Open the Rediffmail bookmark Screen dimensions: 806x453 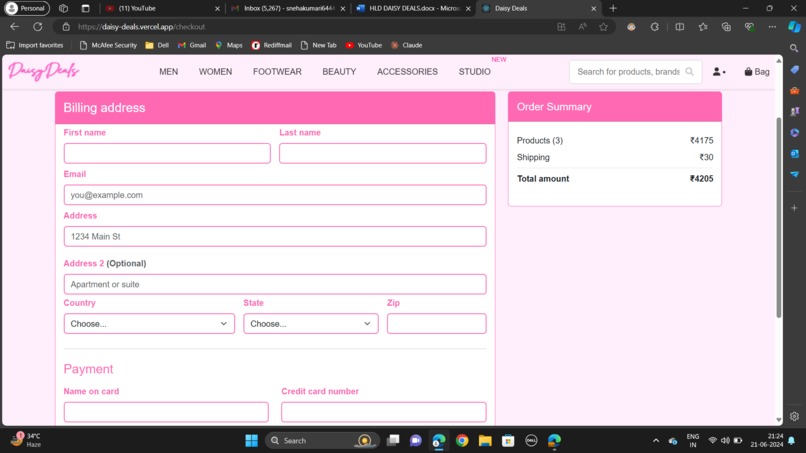(x=271, y=45)
